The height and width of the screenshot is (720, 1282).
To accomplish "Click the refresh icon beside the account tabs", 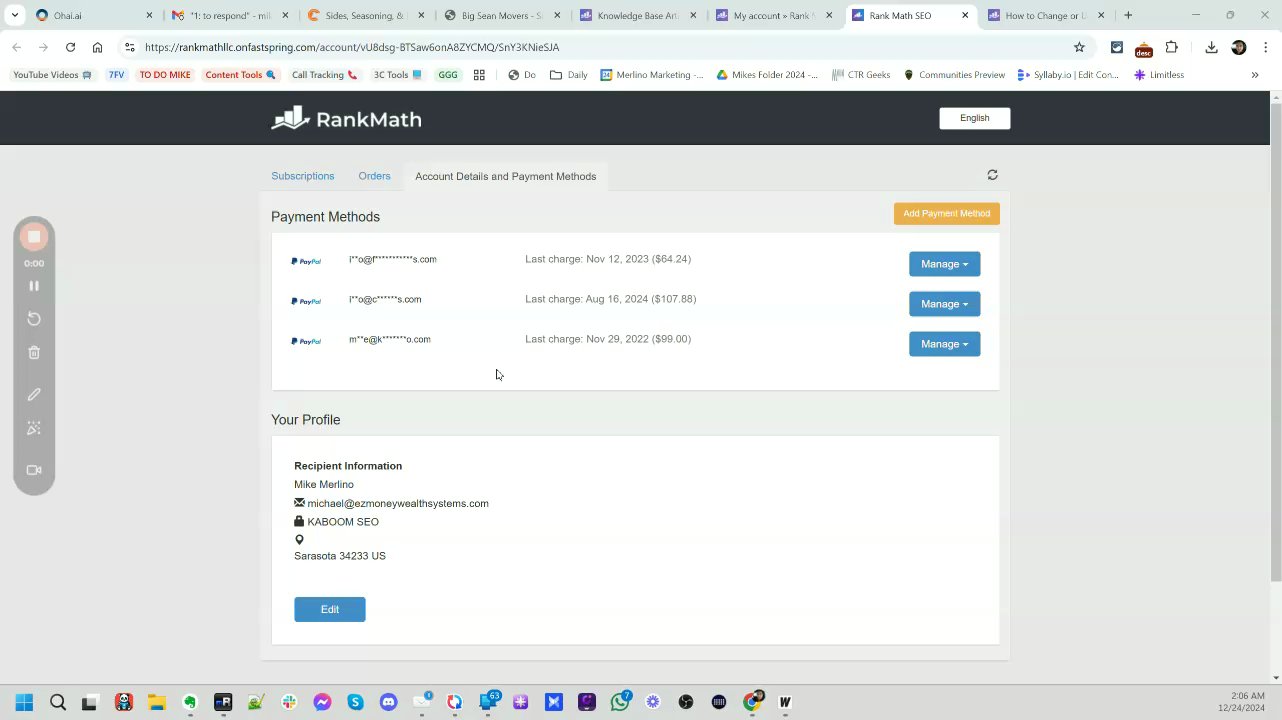I will point(992,175).
